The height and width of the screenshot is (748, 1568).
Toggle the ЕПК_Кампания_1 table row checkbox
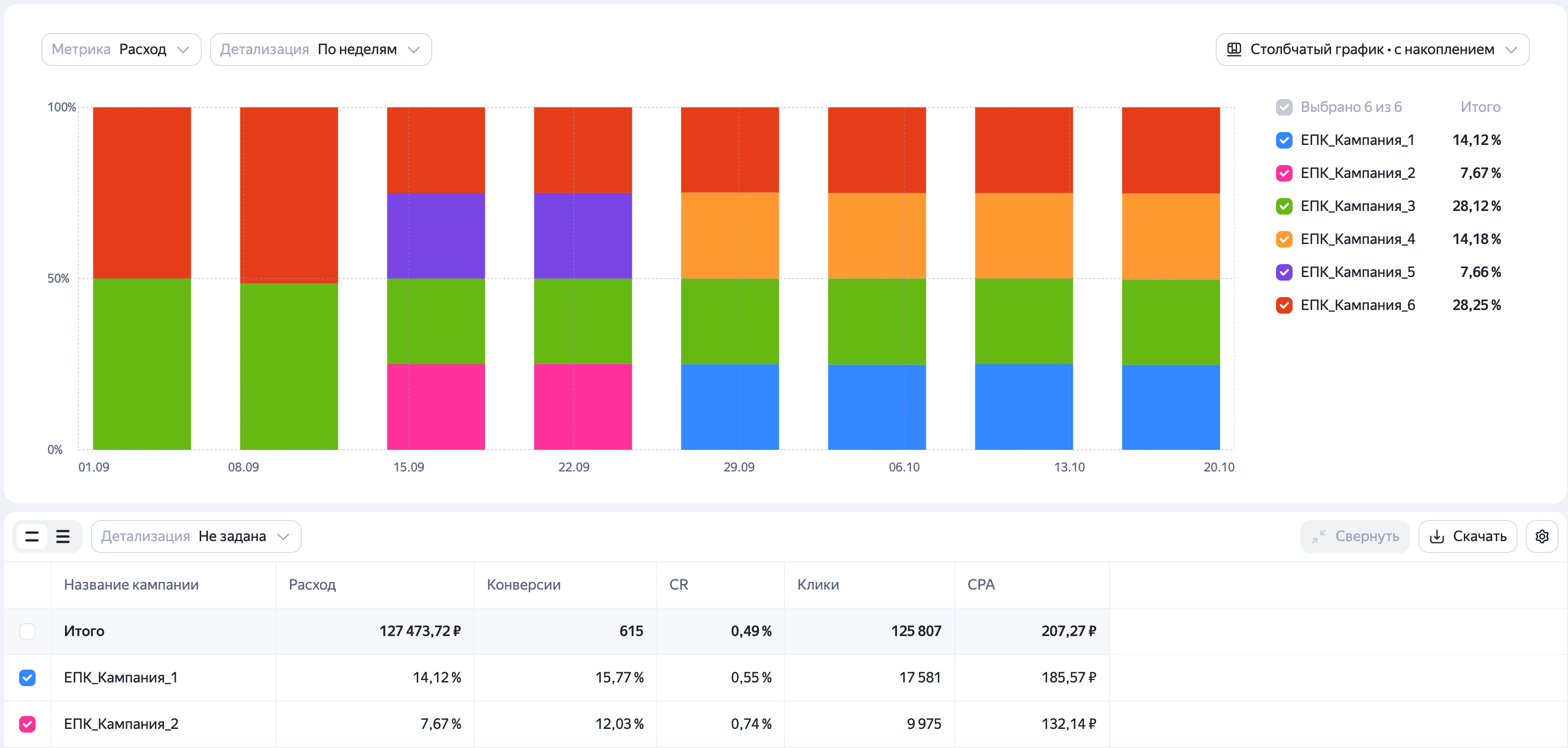tap(27, 677)
